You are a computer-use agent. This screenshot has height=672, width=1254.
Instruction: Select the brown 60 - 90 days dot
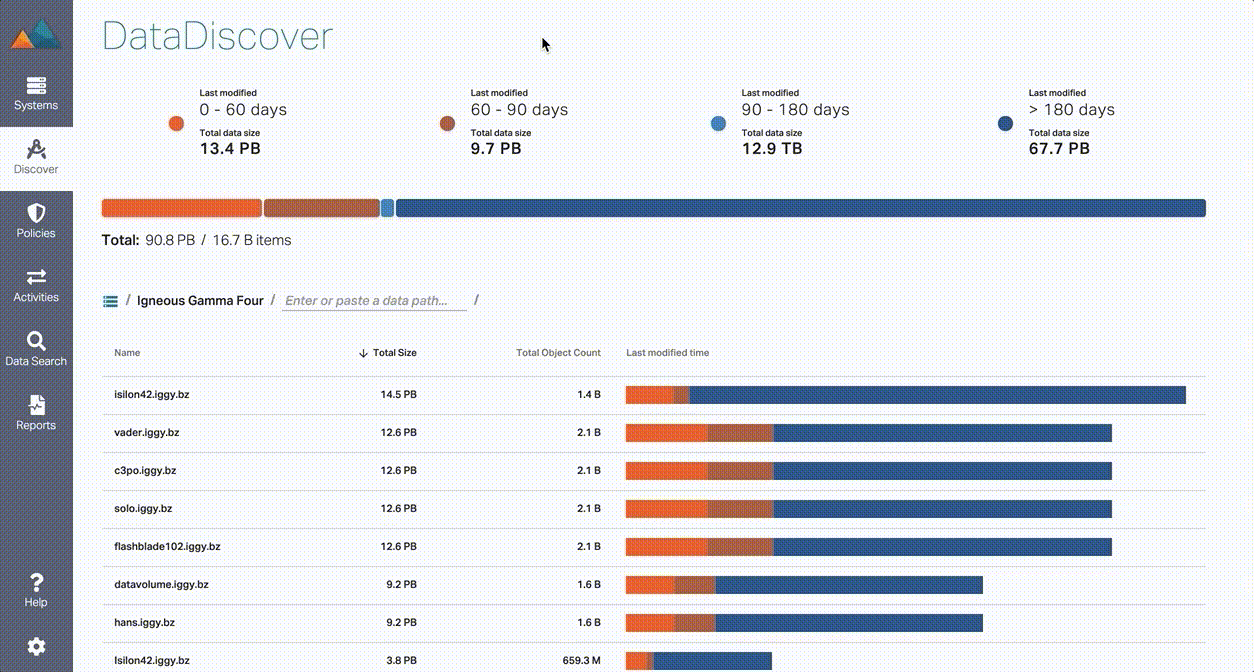pyautogui.click(x=447, y=124)
